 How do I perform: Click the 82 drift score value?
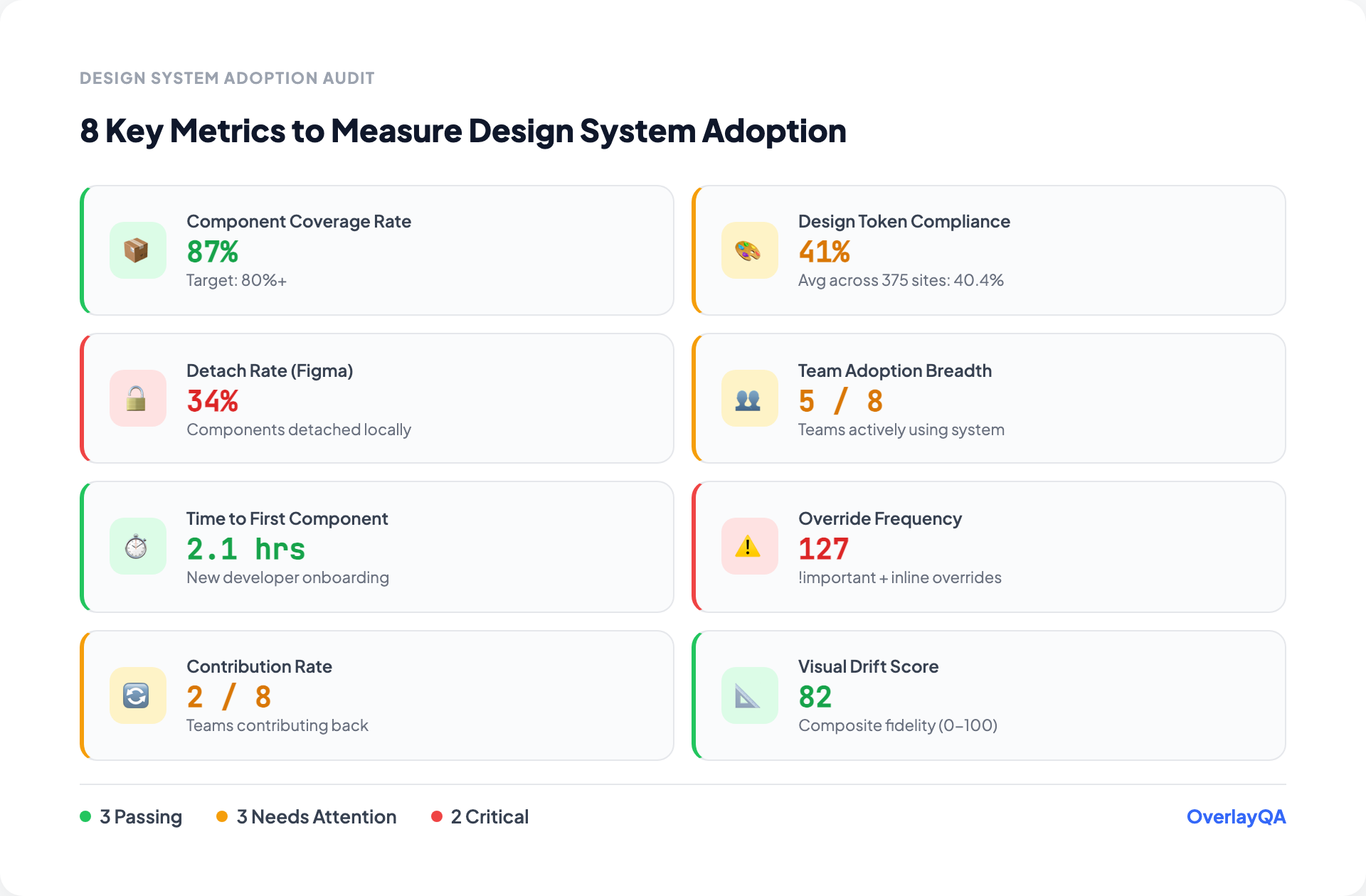pyautogui.click(x=815, y=696)
